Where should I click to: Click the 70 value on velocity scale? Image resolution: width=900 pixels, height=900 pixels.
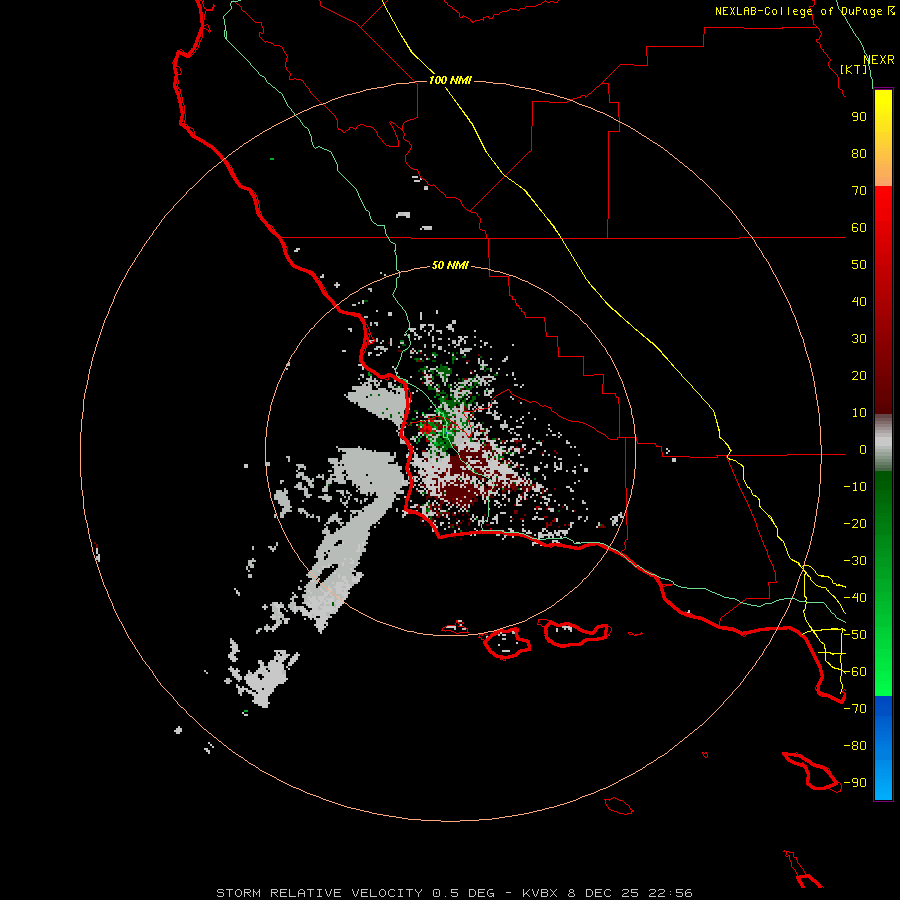click(859, 191)
